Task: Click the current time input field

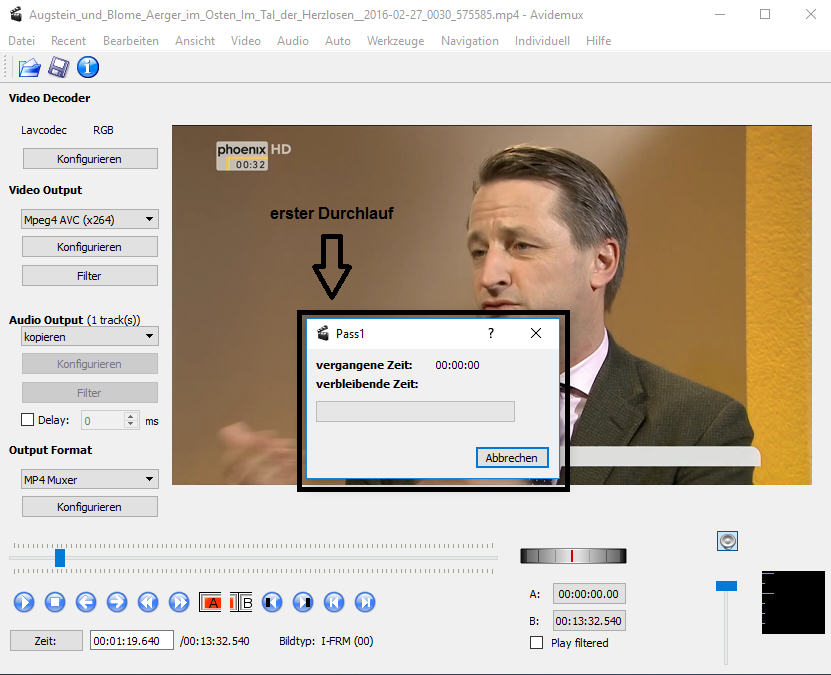Action: 131,640
